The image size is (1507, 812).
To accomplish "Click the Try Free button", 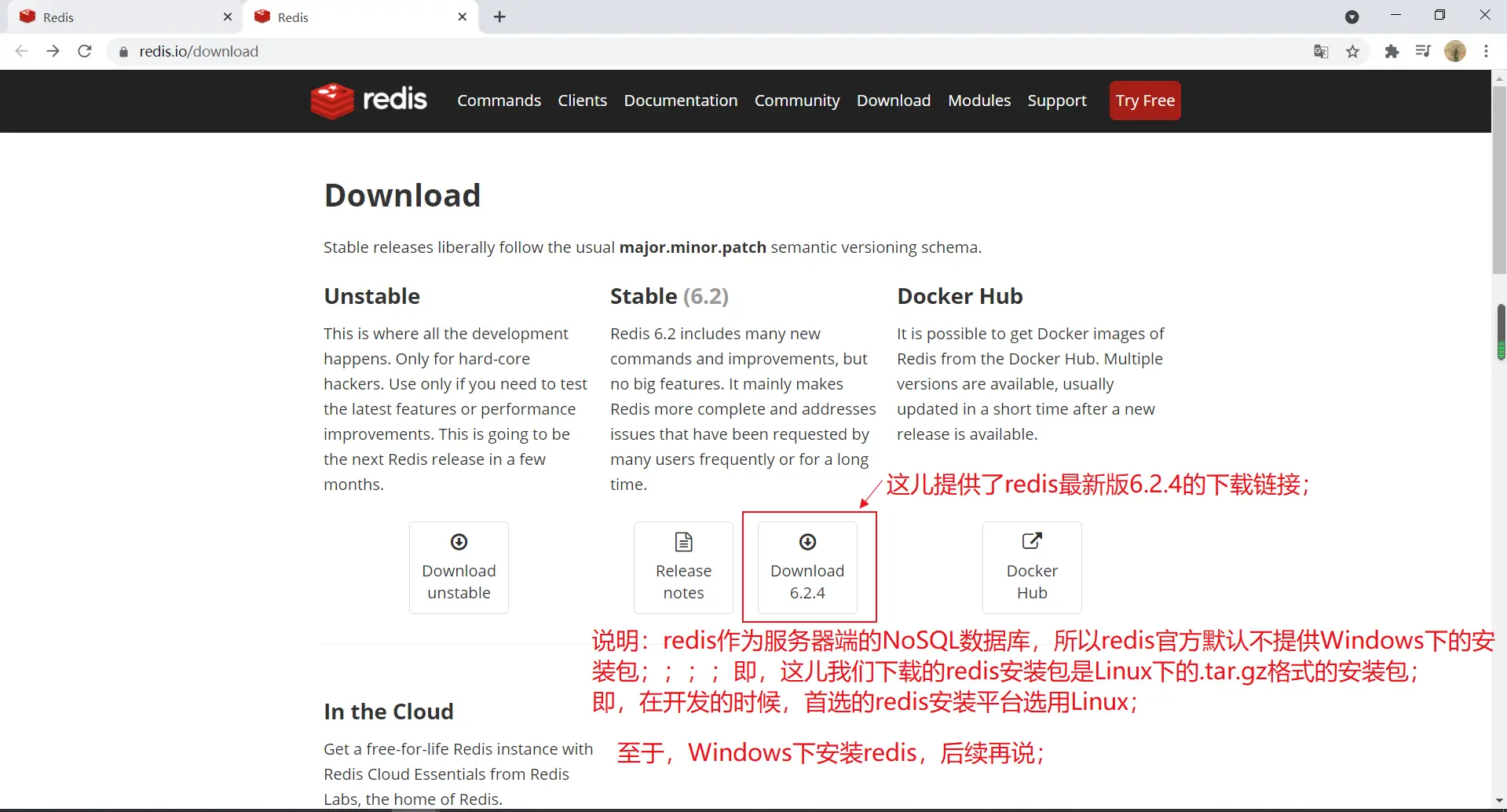I will pos(1145,101).
